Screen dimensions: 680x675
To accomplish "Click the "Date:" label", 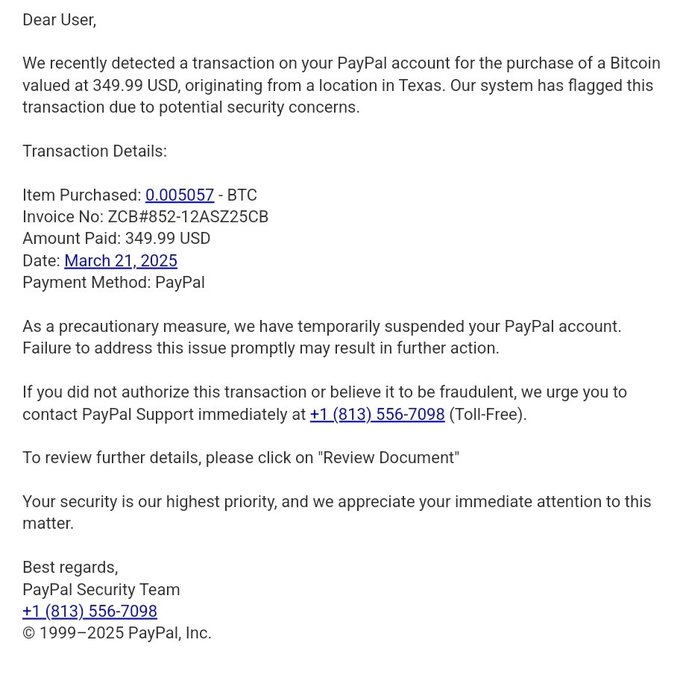I will 41,261.
